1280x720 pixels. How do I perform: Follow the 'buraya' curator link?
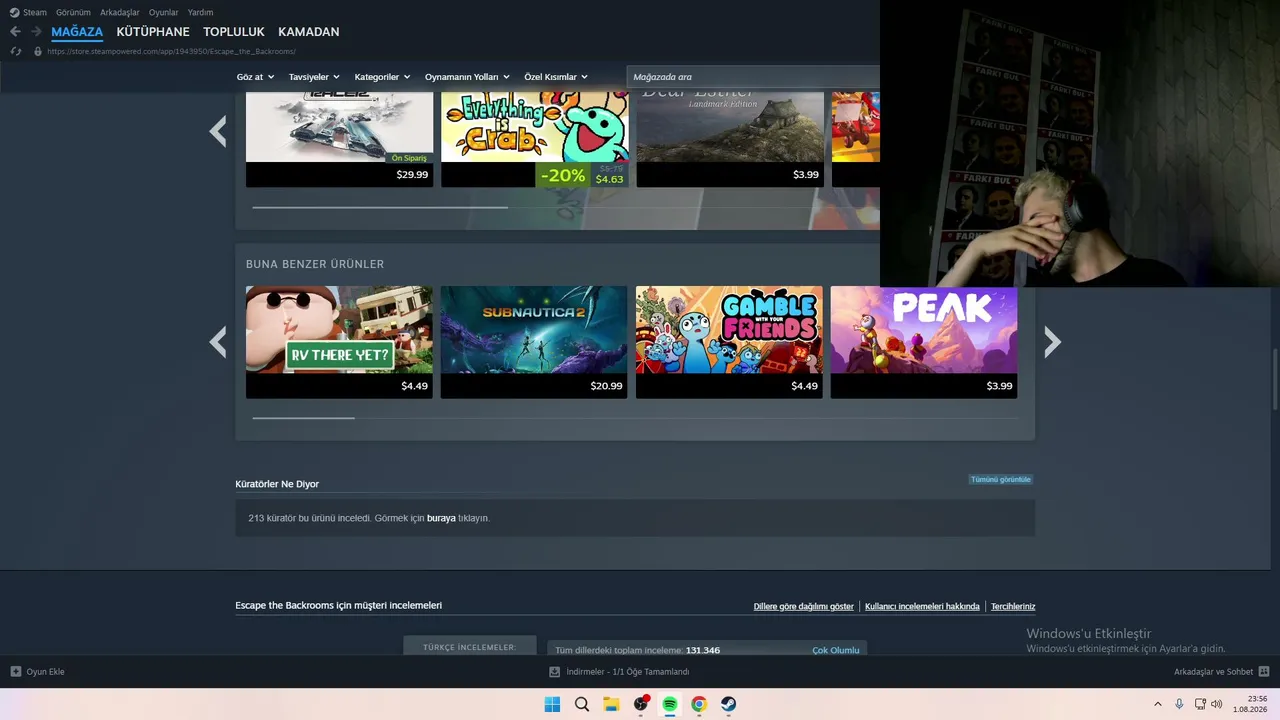[441, 518]
